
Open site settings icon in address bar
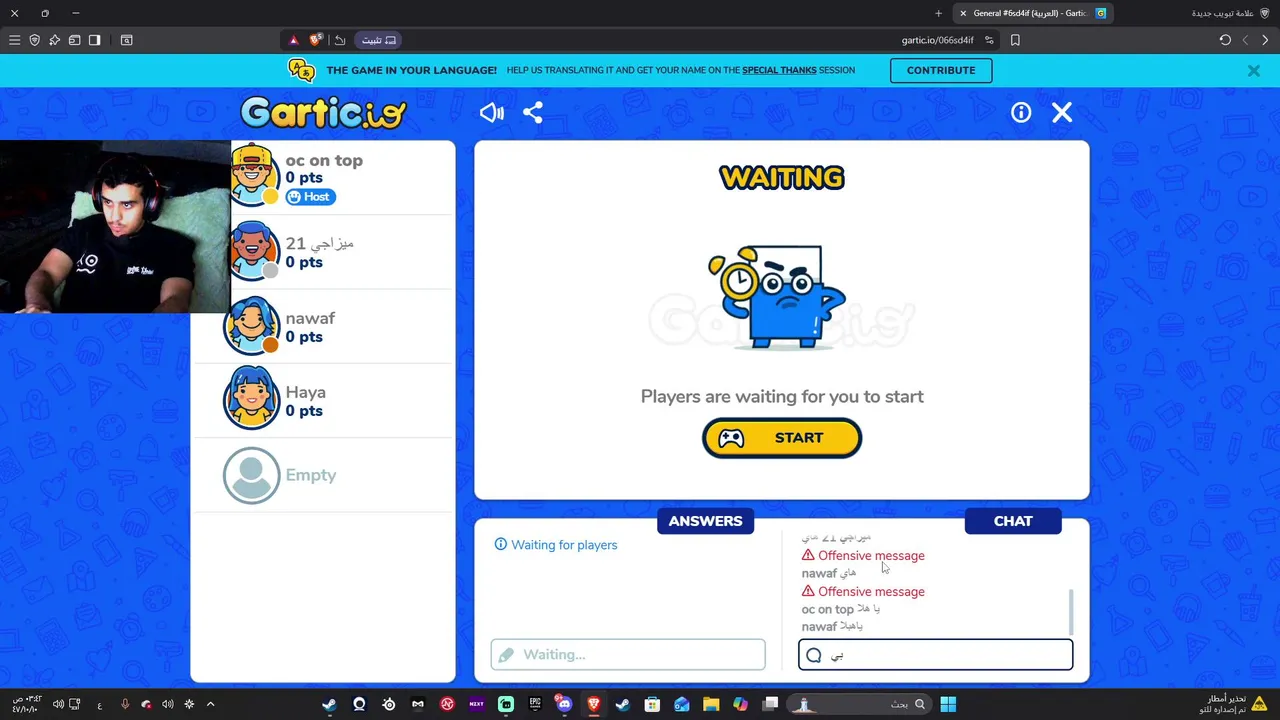989,40
